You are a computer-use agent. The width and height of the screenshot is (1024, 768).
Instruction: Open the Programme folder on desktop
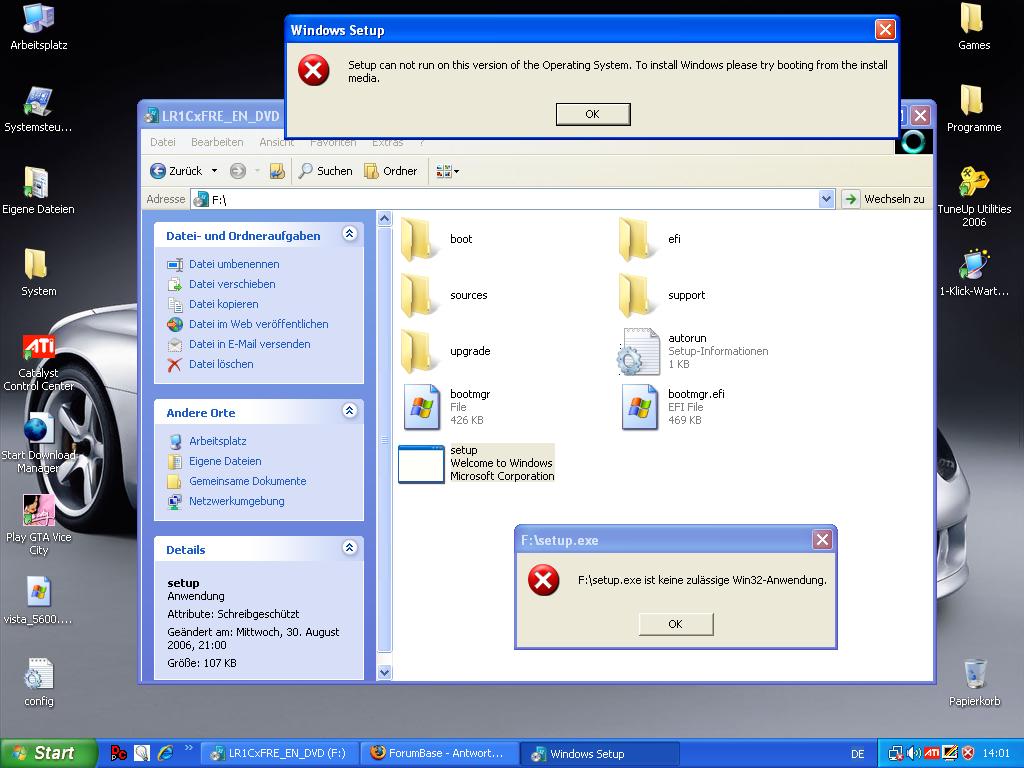point(974,108)
